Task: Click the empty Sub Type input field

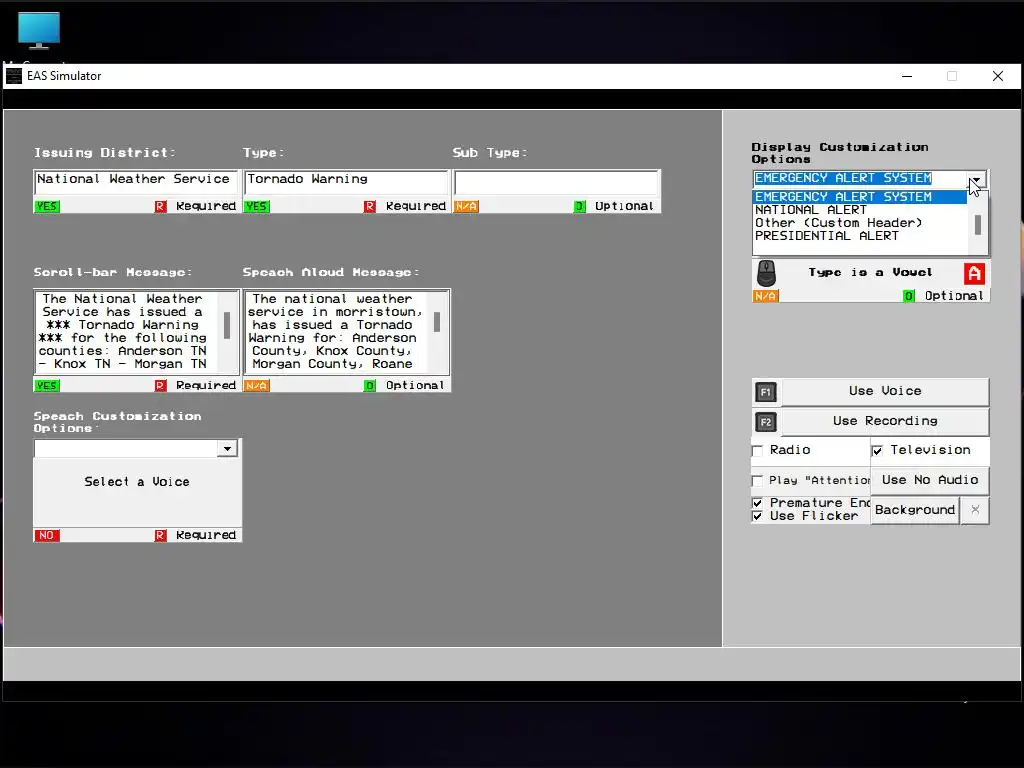Action: 556,182
